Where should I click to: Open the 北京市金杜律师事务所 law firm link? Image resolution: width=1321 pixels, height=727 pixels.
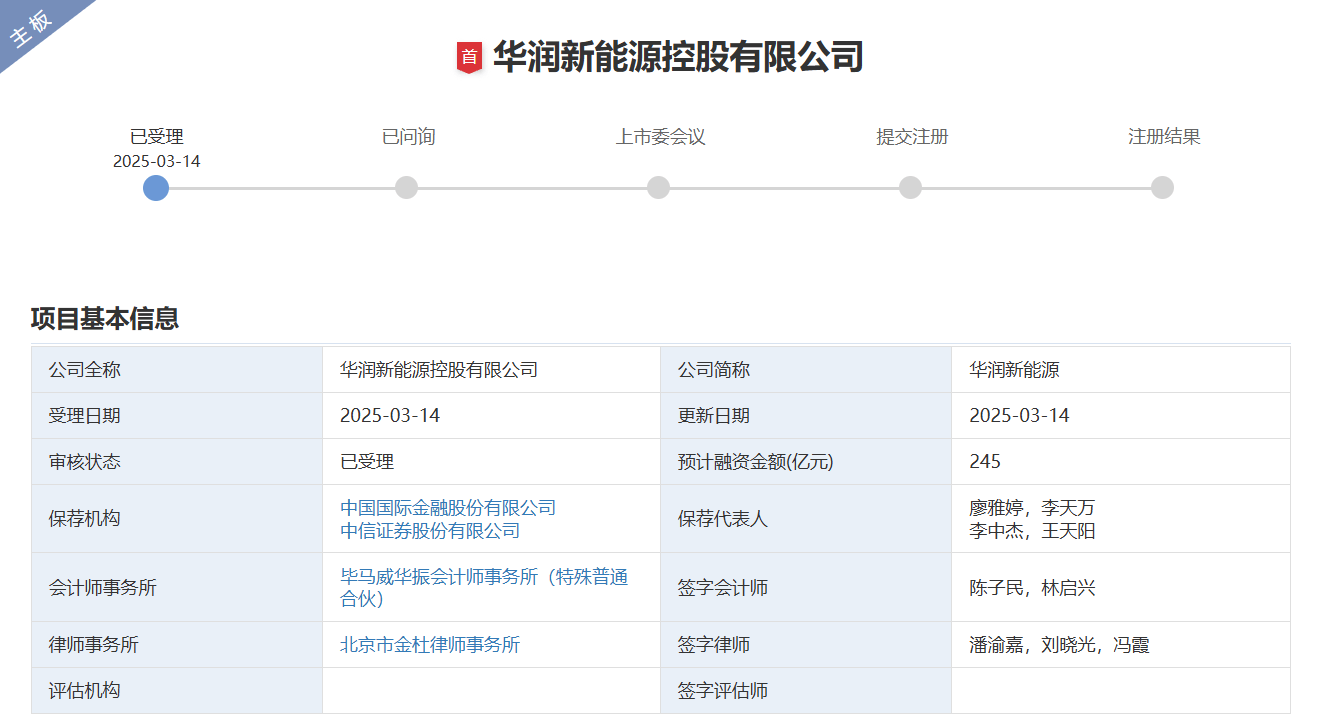(x=430, y=645)
